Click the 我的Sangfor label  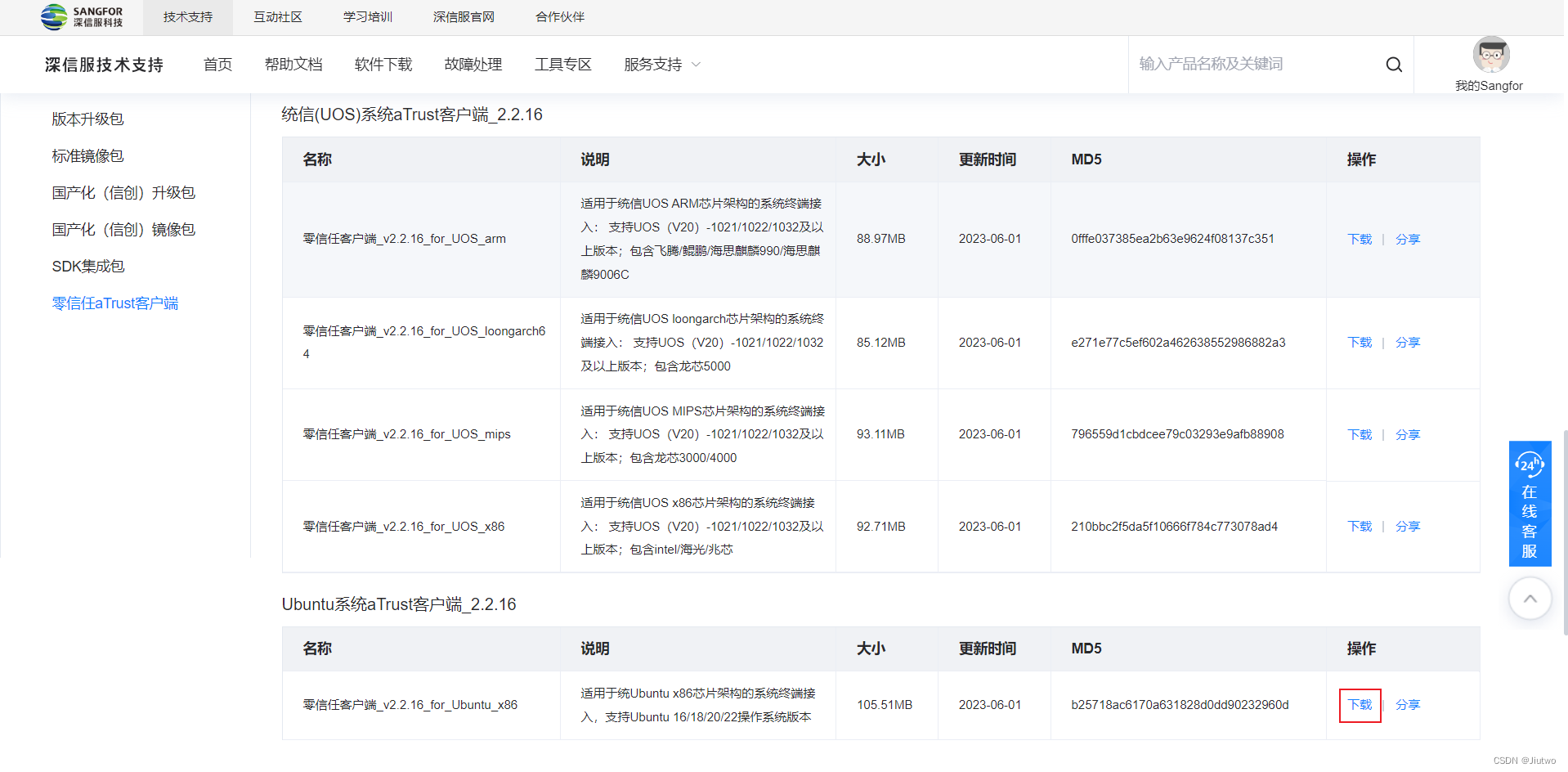pyautogui.click(x=1489, y=86)
